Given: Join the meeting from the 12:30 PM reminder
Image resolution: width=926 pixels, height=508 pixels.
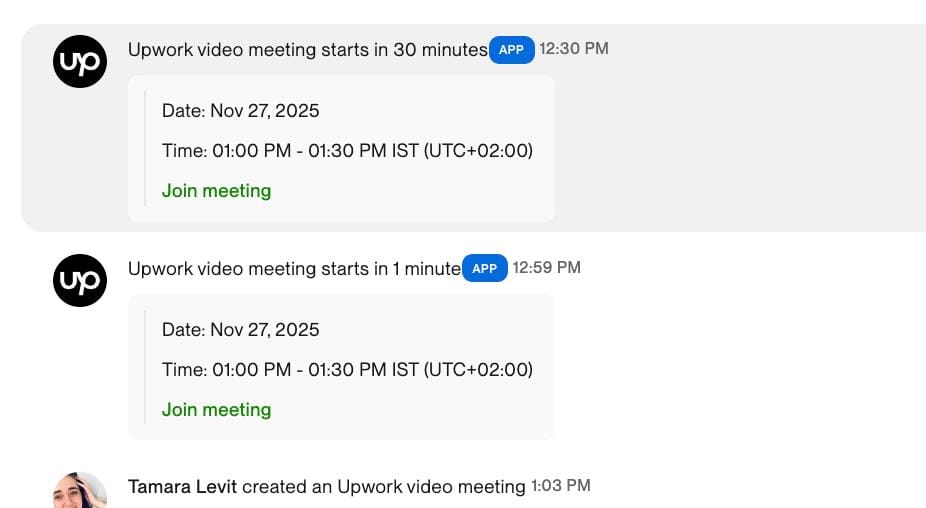Looking at the screenshot, I should tap(216, 190).
